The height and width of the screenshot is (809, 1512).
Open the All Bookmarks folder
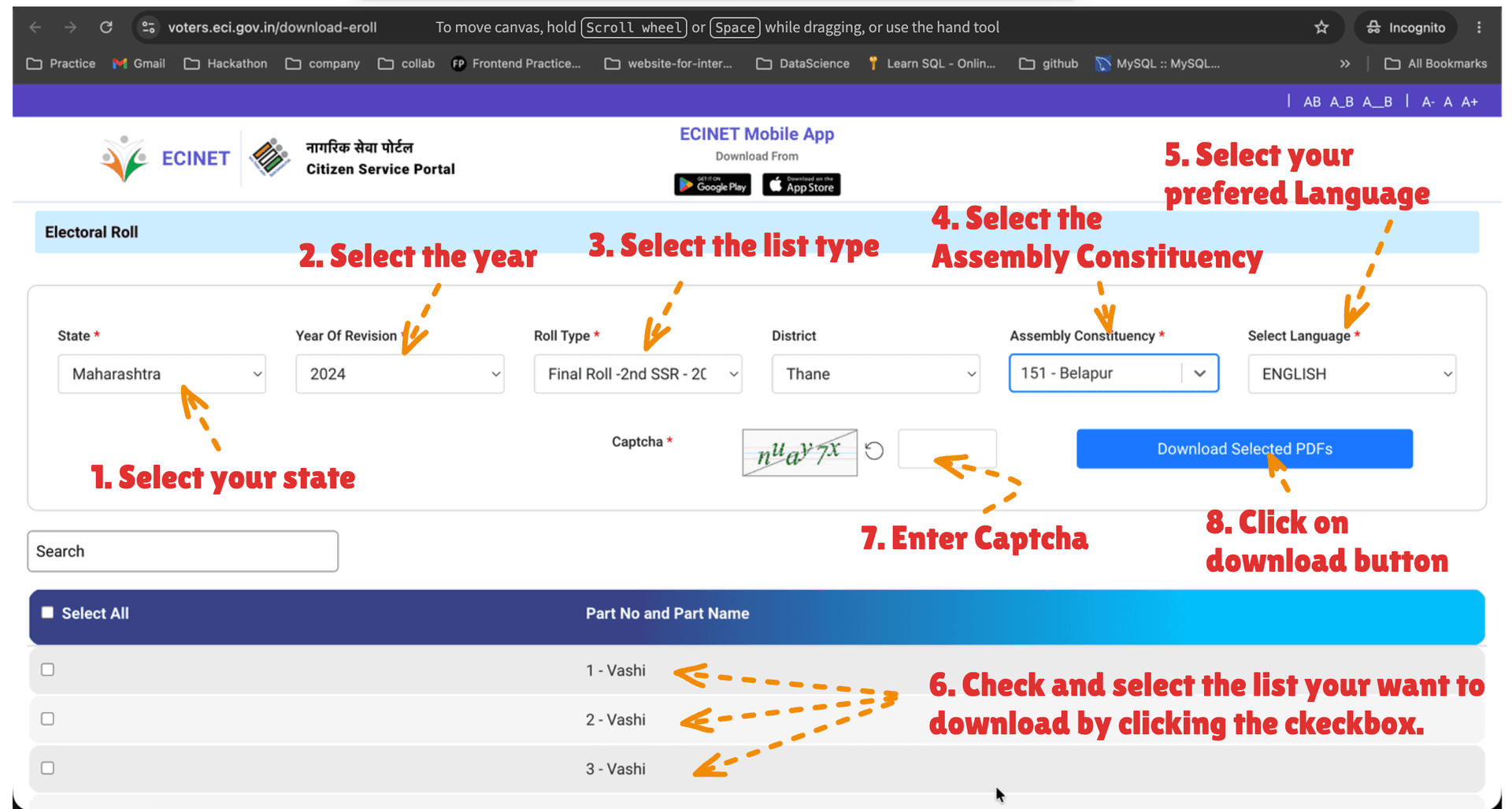tap(1436, 64)
